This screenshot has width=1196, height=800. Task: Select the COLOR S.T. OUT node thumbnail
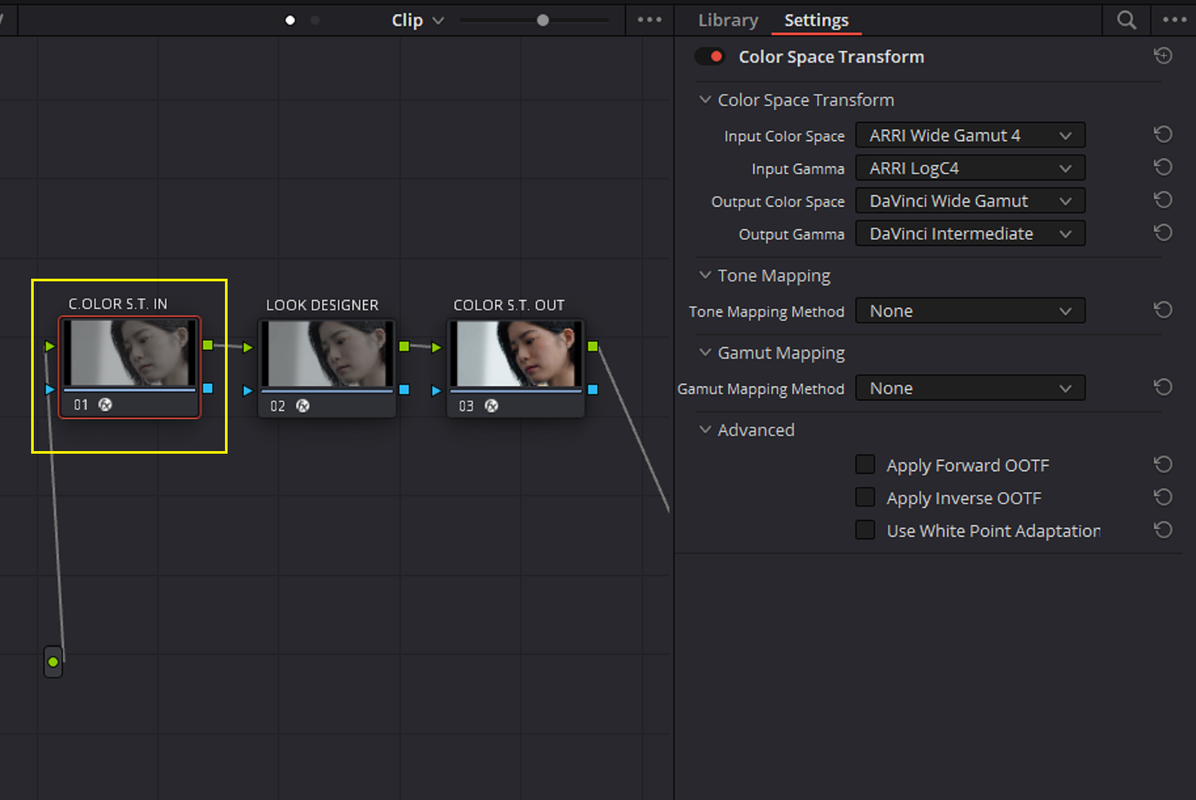pyautogui.click(x=516, y=353)
